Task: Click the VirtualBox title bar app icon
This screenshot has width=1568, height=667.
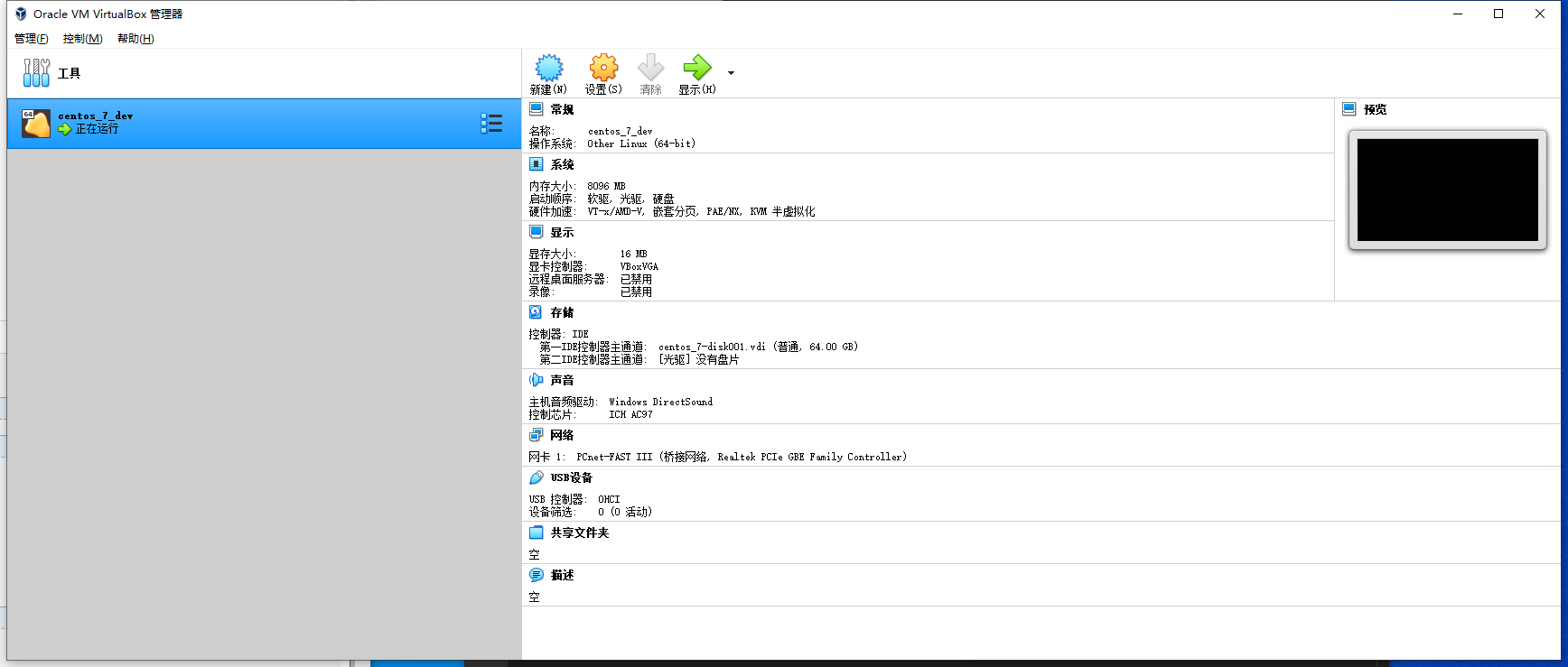Action: [x=20, y=14]
